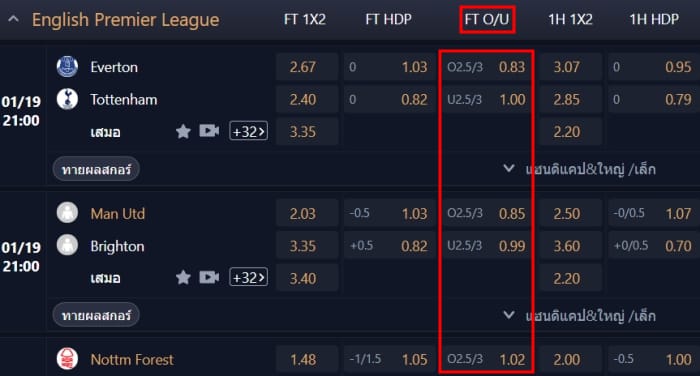This screenshot has width=700, height=376.
Task: Open correct score bet for Everton match
Action: (x=96, y=169)
